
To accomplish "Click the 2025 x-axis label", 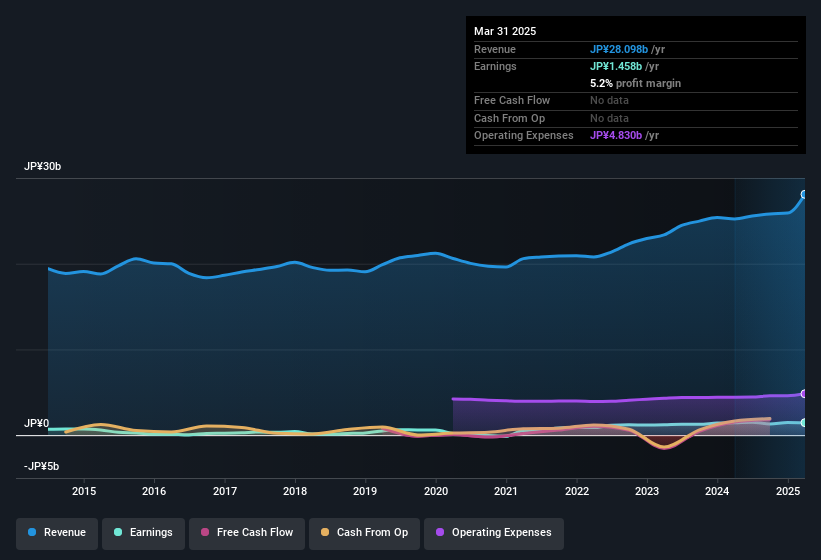I will (788, 491).
